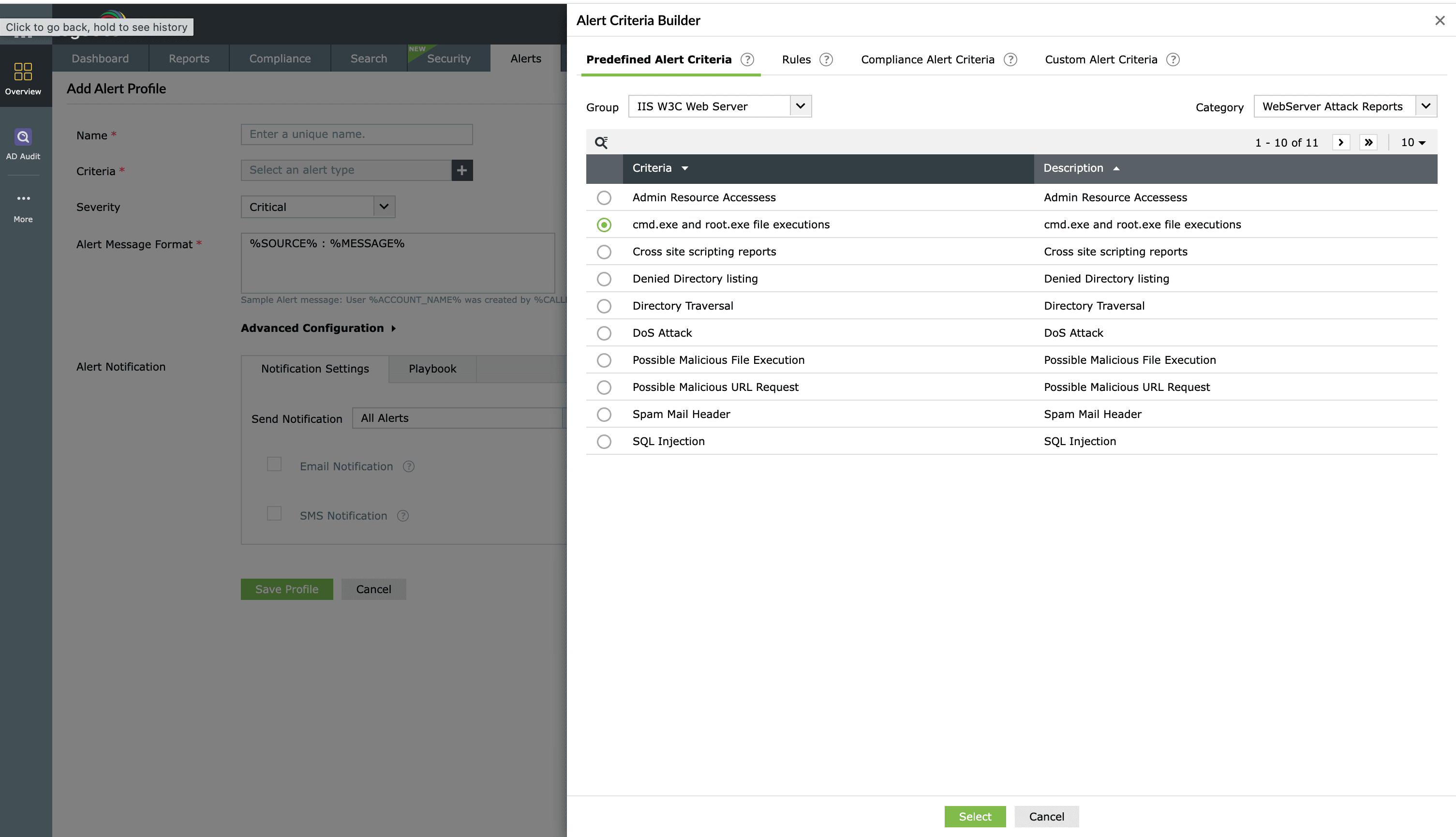This screenshot has height=837, width=1456.
Task: Click the green Select button
Action: click(x=975, y=816)
